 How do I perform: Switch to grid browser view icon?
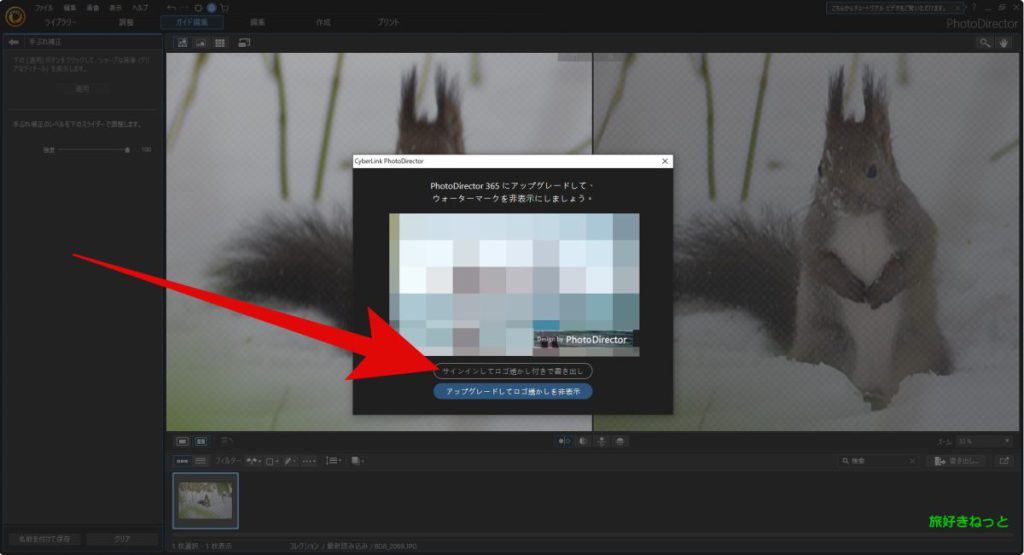[220, 42]
